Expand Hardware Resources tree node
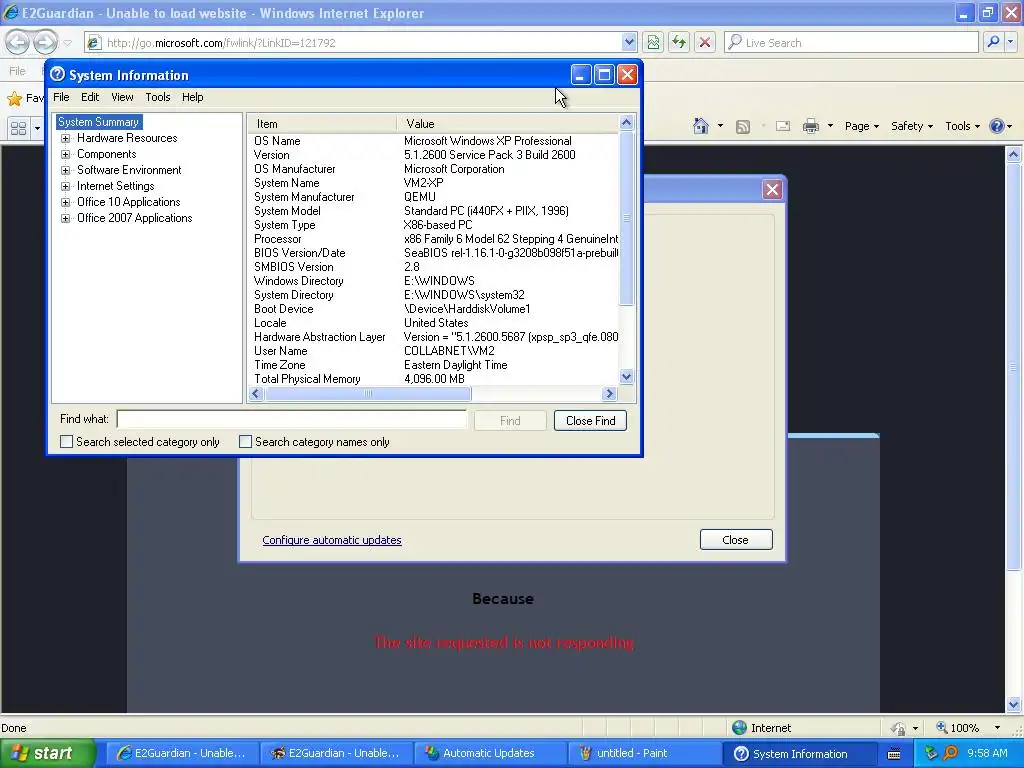This screenshot has width=1024, height=768. 65,138
